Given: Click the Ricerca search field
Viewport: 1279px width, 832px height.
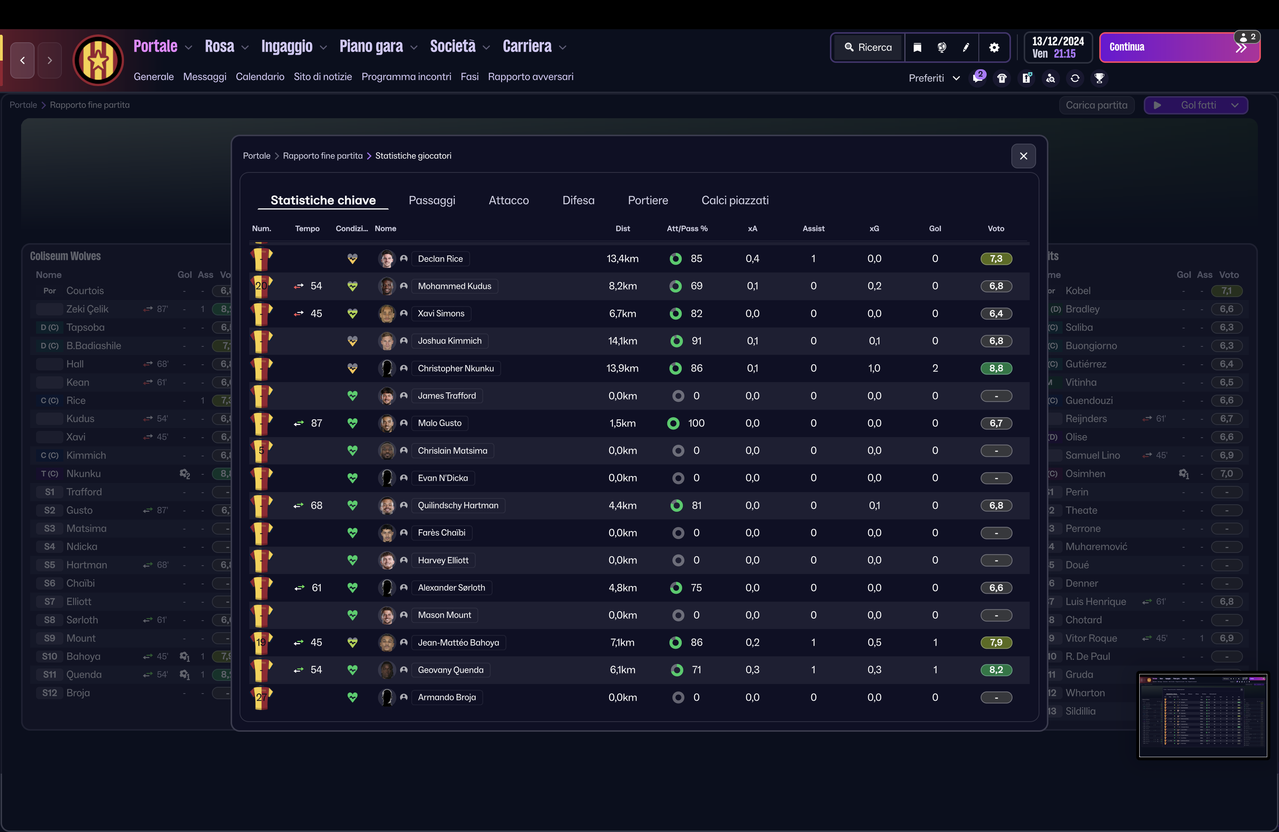Looking at the screenshot, I should 868,47.
